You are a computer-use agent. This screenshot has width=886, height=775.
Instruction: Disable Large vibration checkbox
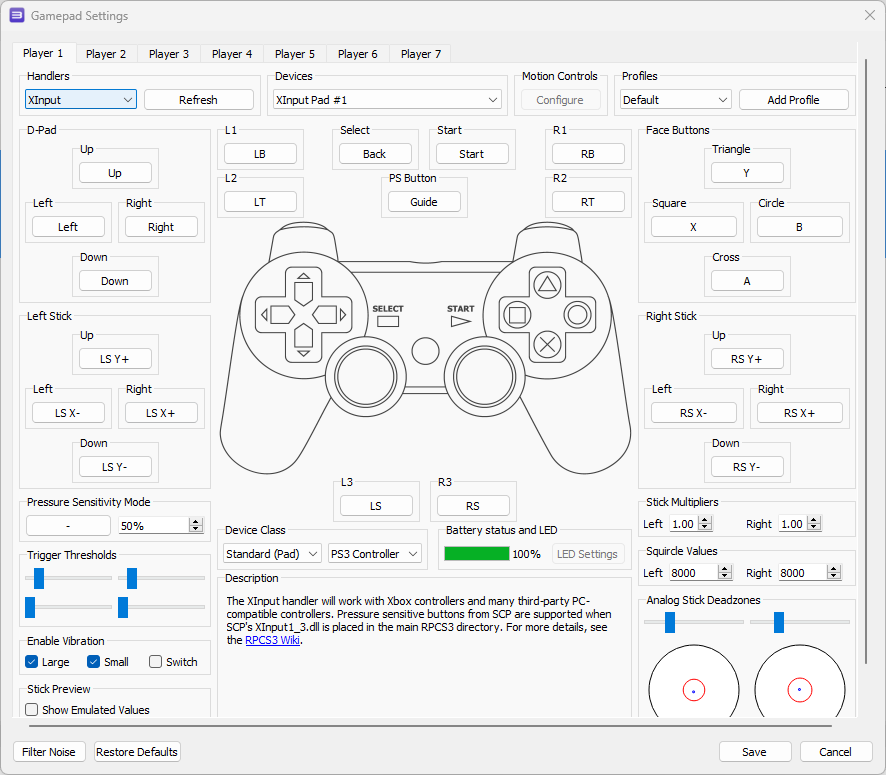point(32,662)
